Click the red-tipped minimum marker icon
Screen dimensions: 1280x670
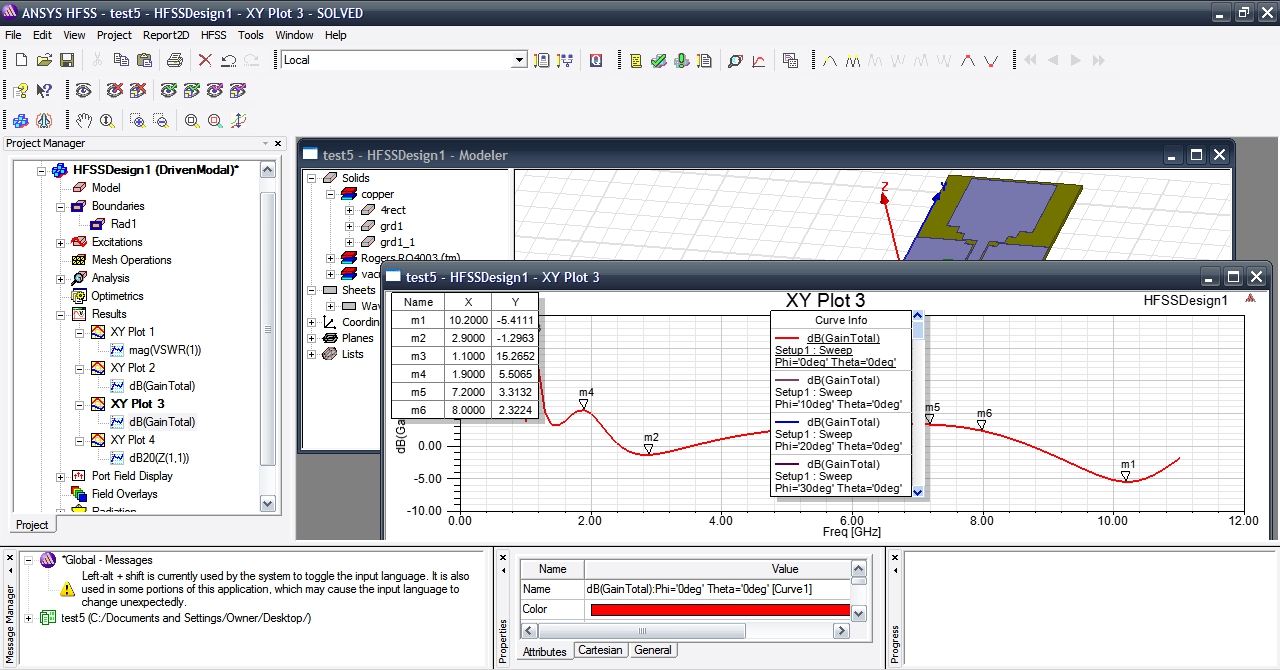(x=991, y=60)
